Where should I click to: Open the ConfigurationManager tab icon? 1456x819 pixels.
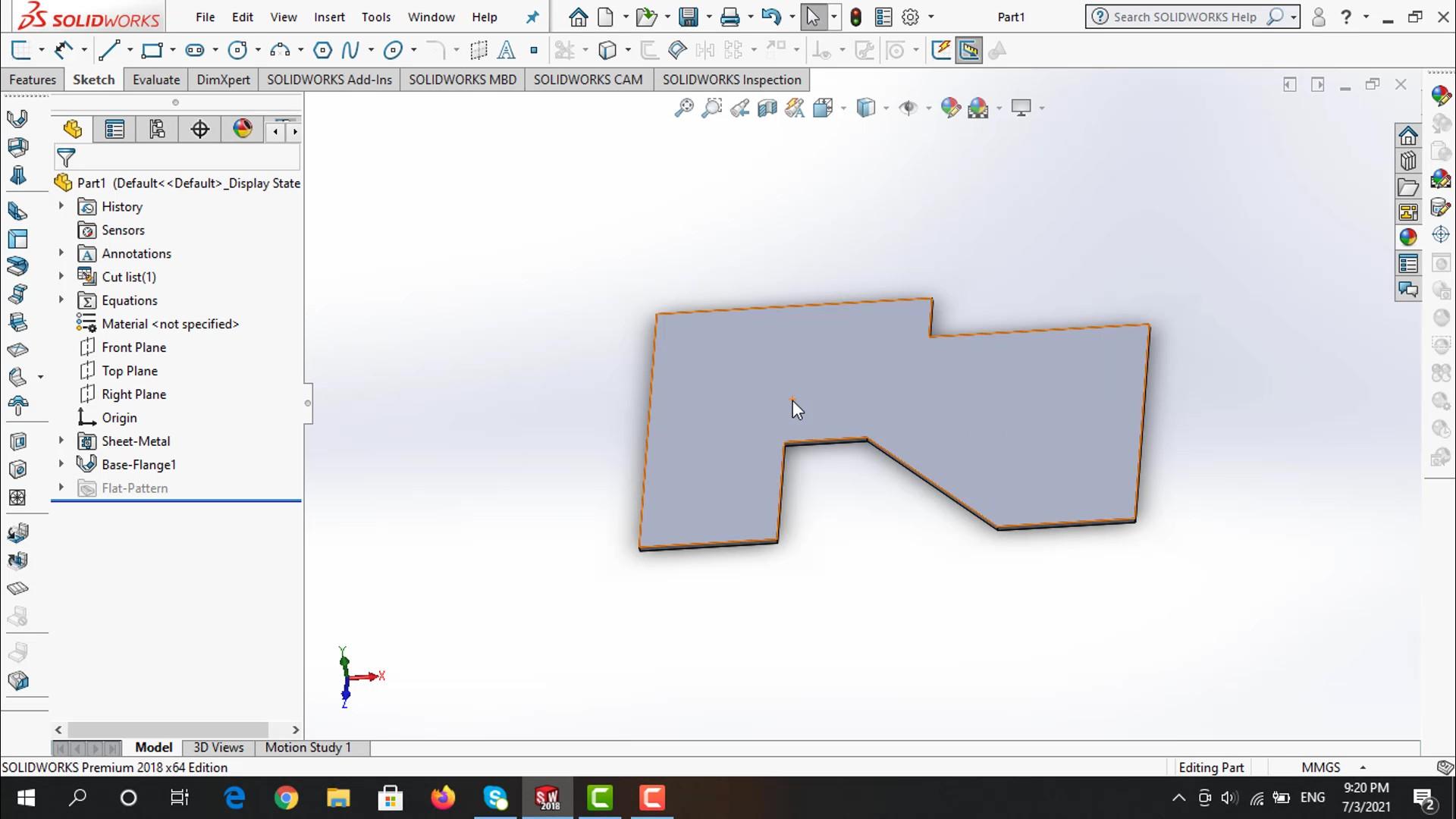157,130
